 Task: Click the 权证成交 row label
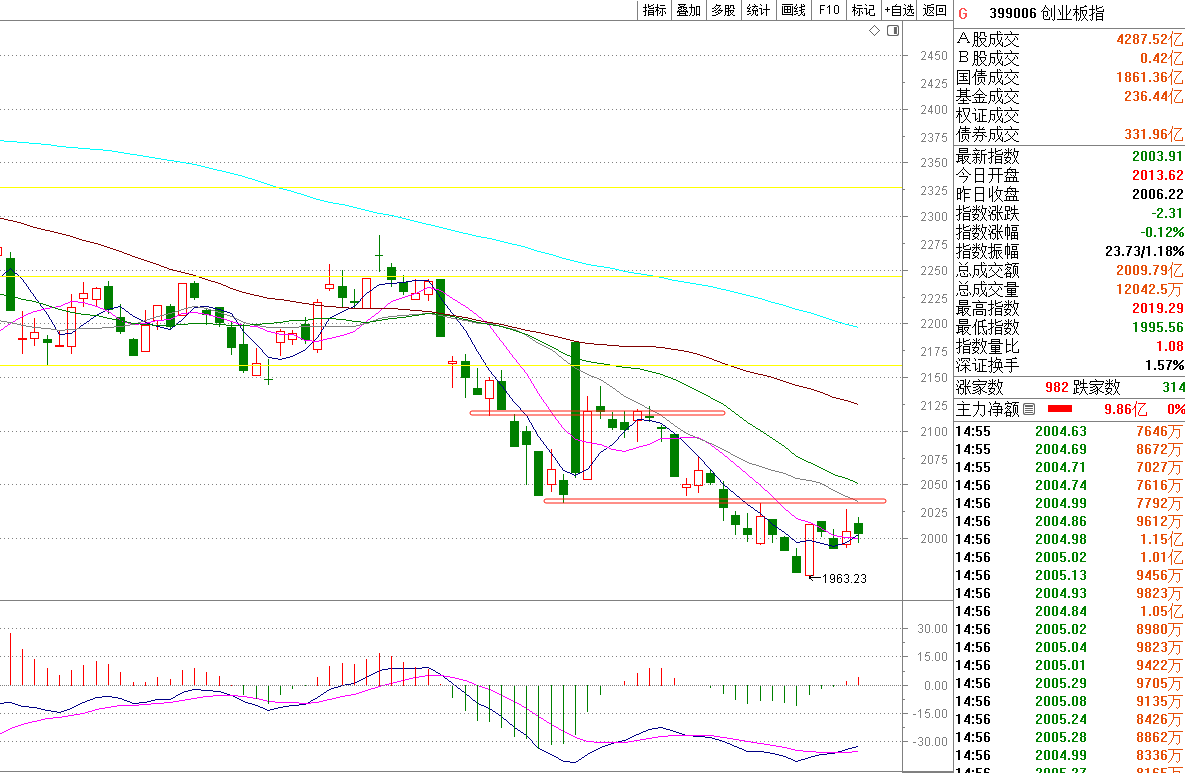point(988,116)
